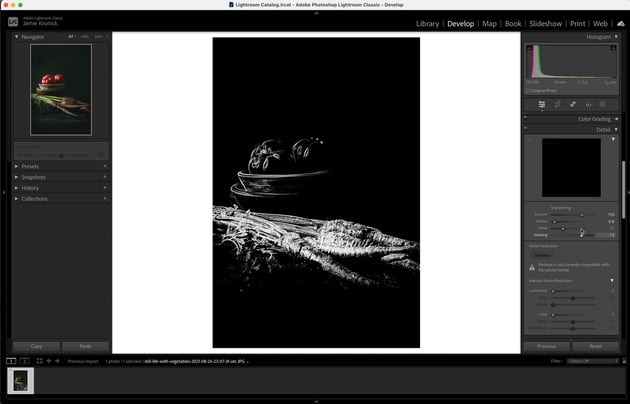Open the cloud sync status icon

[x=621, y=24]
